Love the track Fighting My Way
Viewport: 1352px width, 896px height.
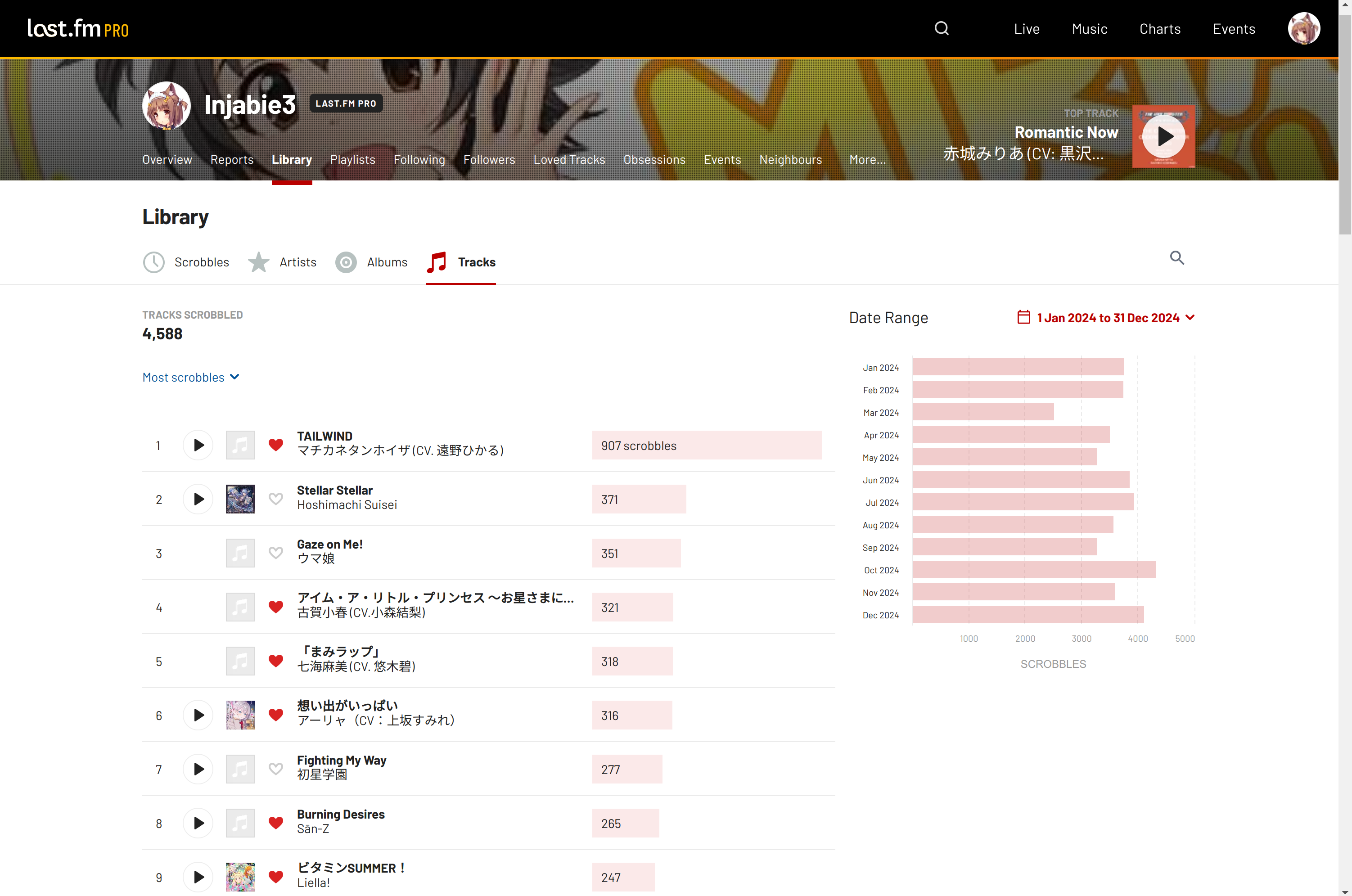pyautogui.click(x=276, y=769)
